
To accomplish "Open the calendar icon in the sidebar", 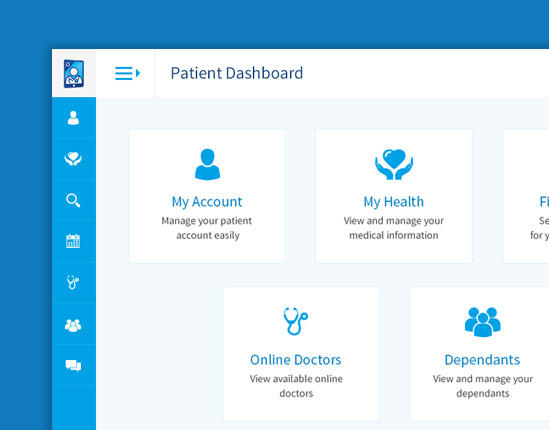I will click(73, 241).
